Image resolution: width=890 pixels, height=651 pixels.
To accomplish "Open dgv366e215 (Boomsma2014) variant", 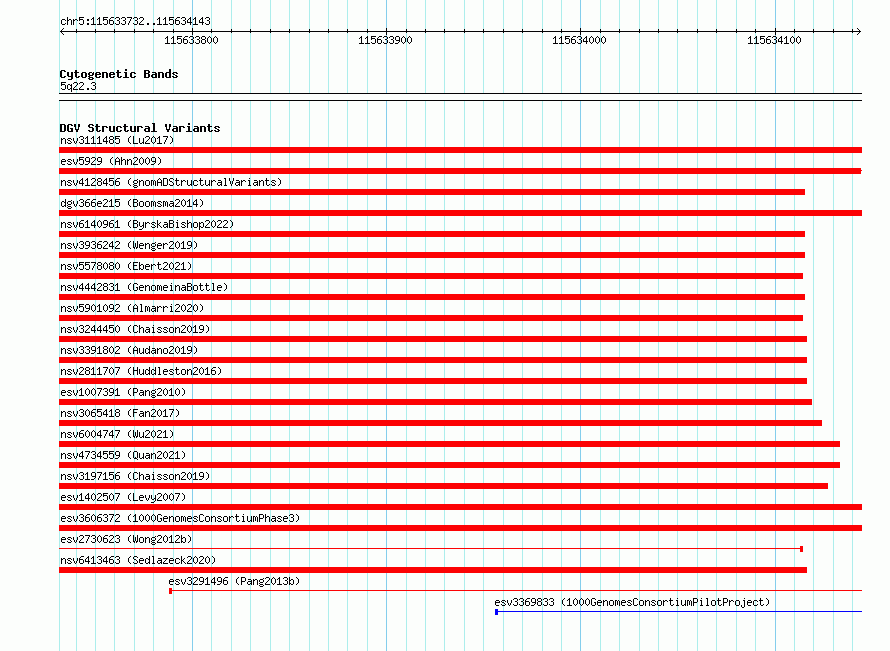I will [132, 203].
